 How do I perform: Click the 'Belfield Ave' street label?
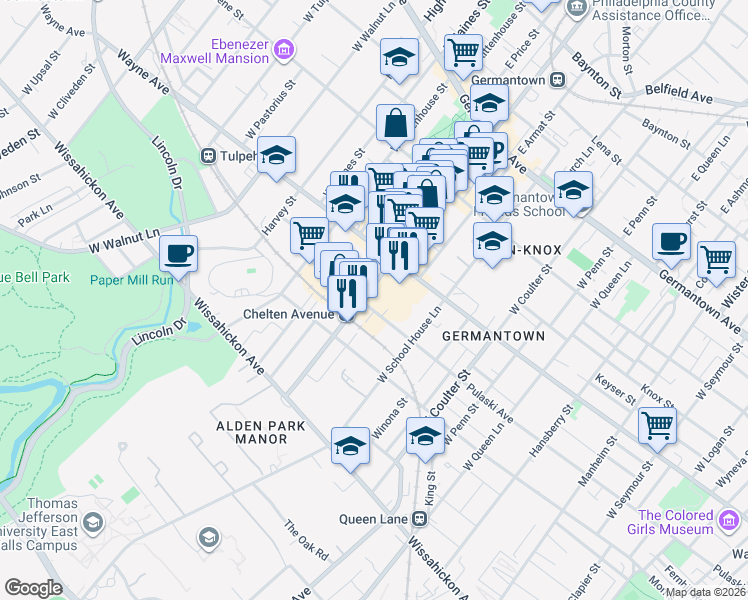[679, 93]
